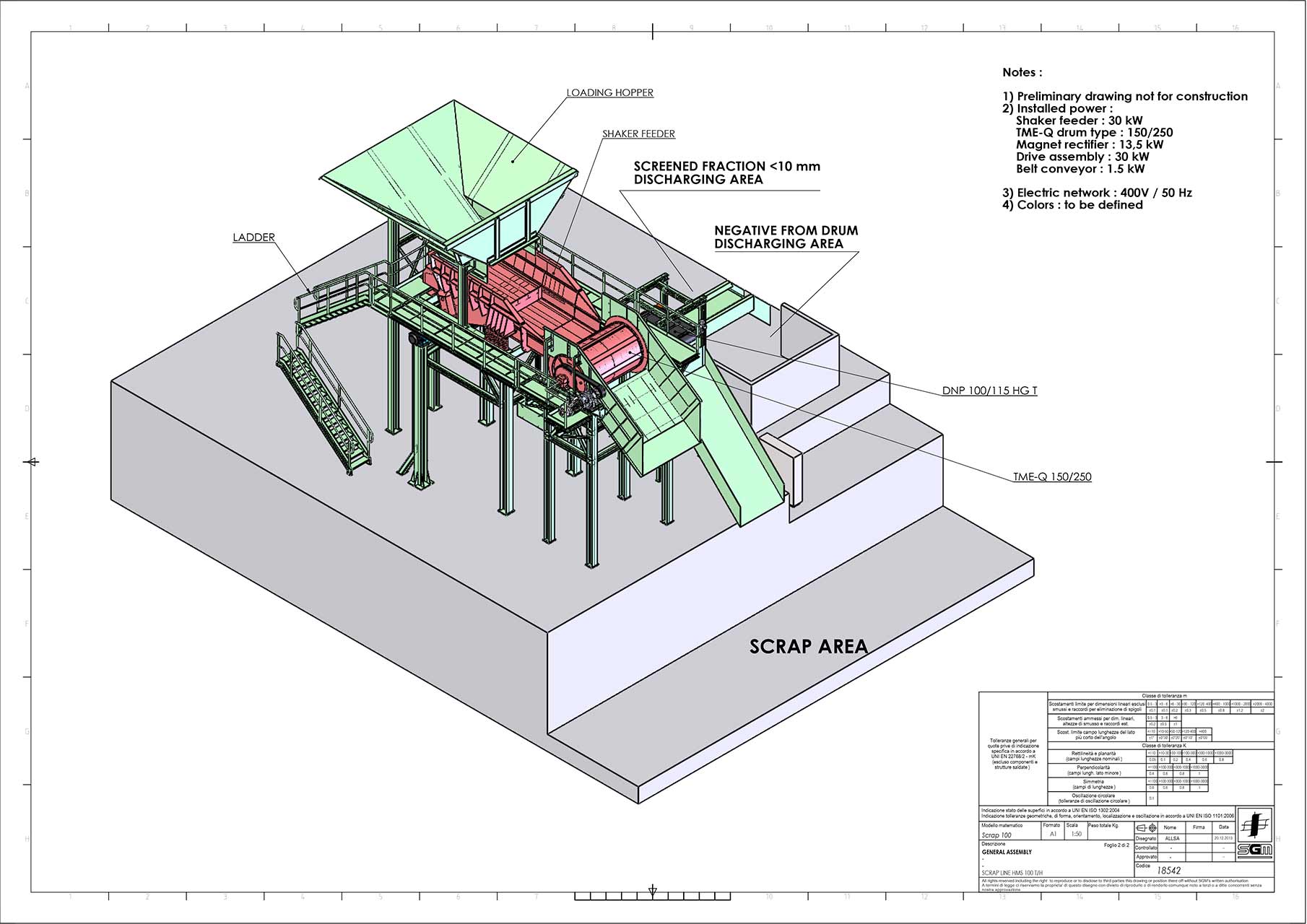Viewport: 1307px width, 924px height.
Task: Click the 'LADDER' callout label
Action: [253, 237]
